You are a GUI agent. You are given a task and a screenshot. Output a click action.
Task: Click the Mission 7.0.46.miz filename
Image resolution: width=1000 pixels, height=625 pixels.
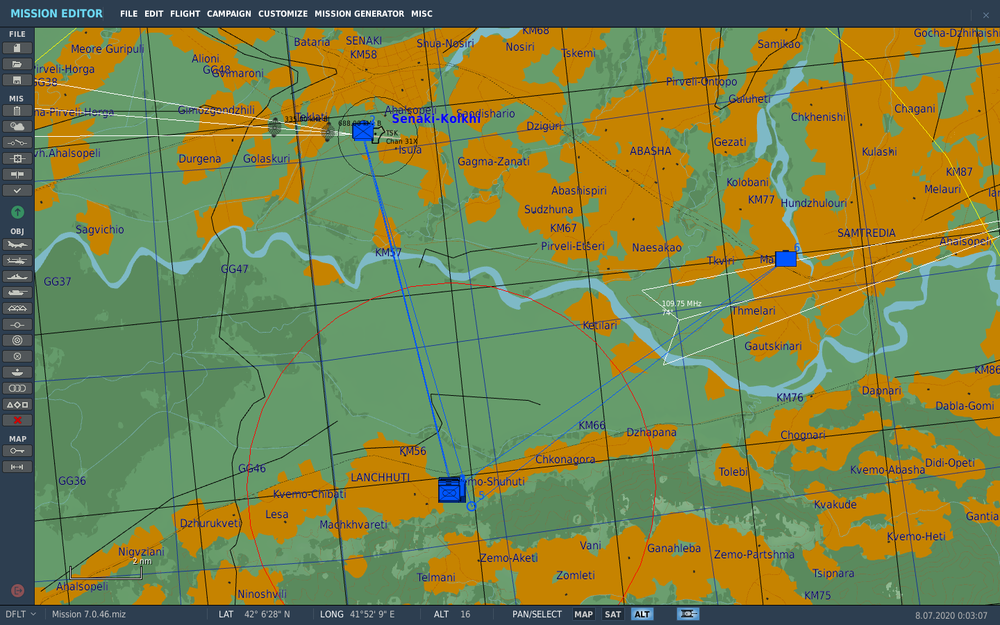coord(89,614)
